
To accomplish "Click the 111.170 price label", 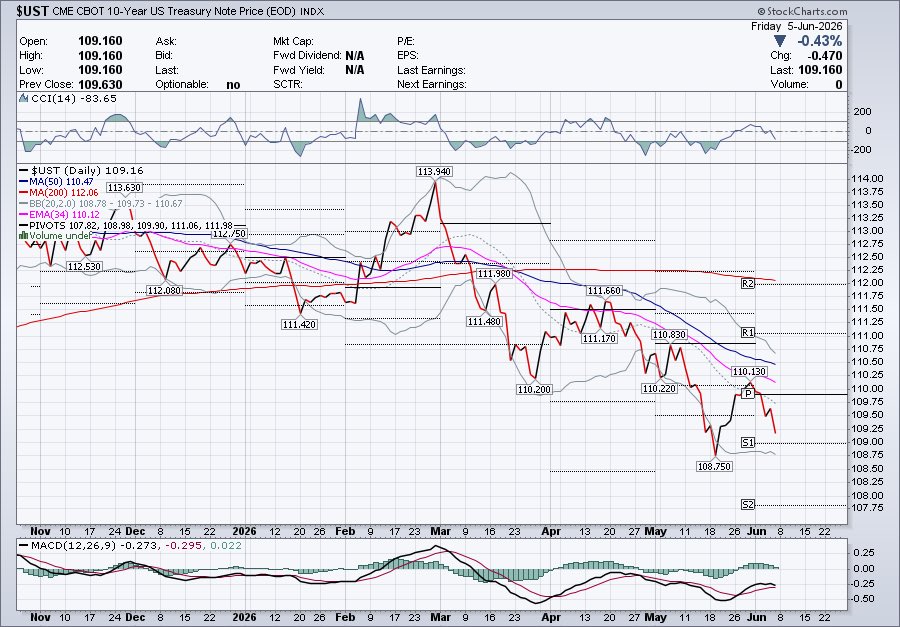I will tap(599, 338).
